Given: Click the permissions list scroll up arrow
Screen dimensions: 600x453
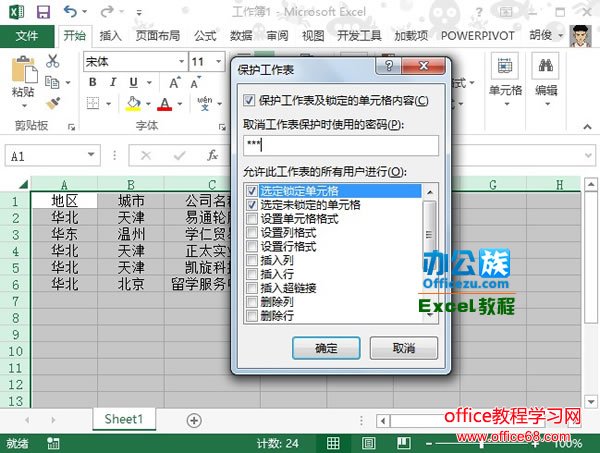Looking at the screenshot, I should (x=430, y=192).
